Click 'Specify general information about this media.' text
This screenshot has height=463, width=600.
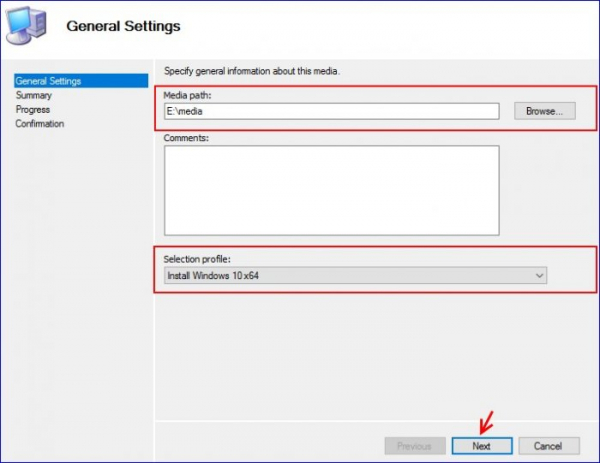point(252,71)
